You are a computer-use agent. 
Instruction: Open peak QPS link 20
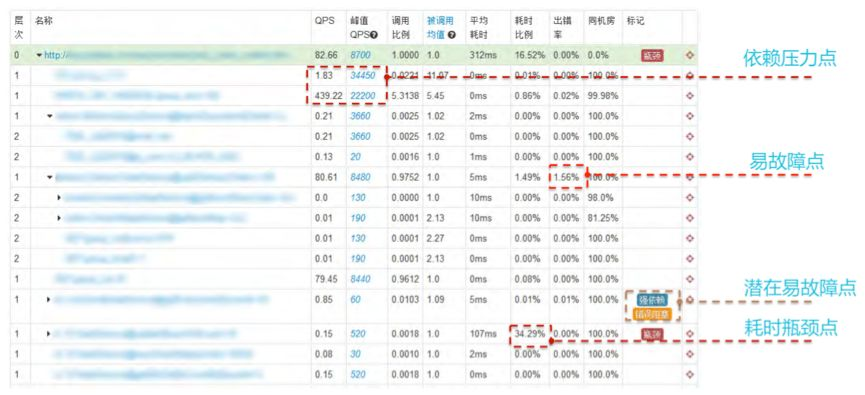click(x=355, y=157)
